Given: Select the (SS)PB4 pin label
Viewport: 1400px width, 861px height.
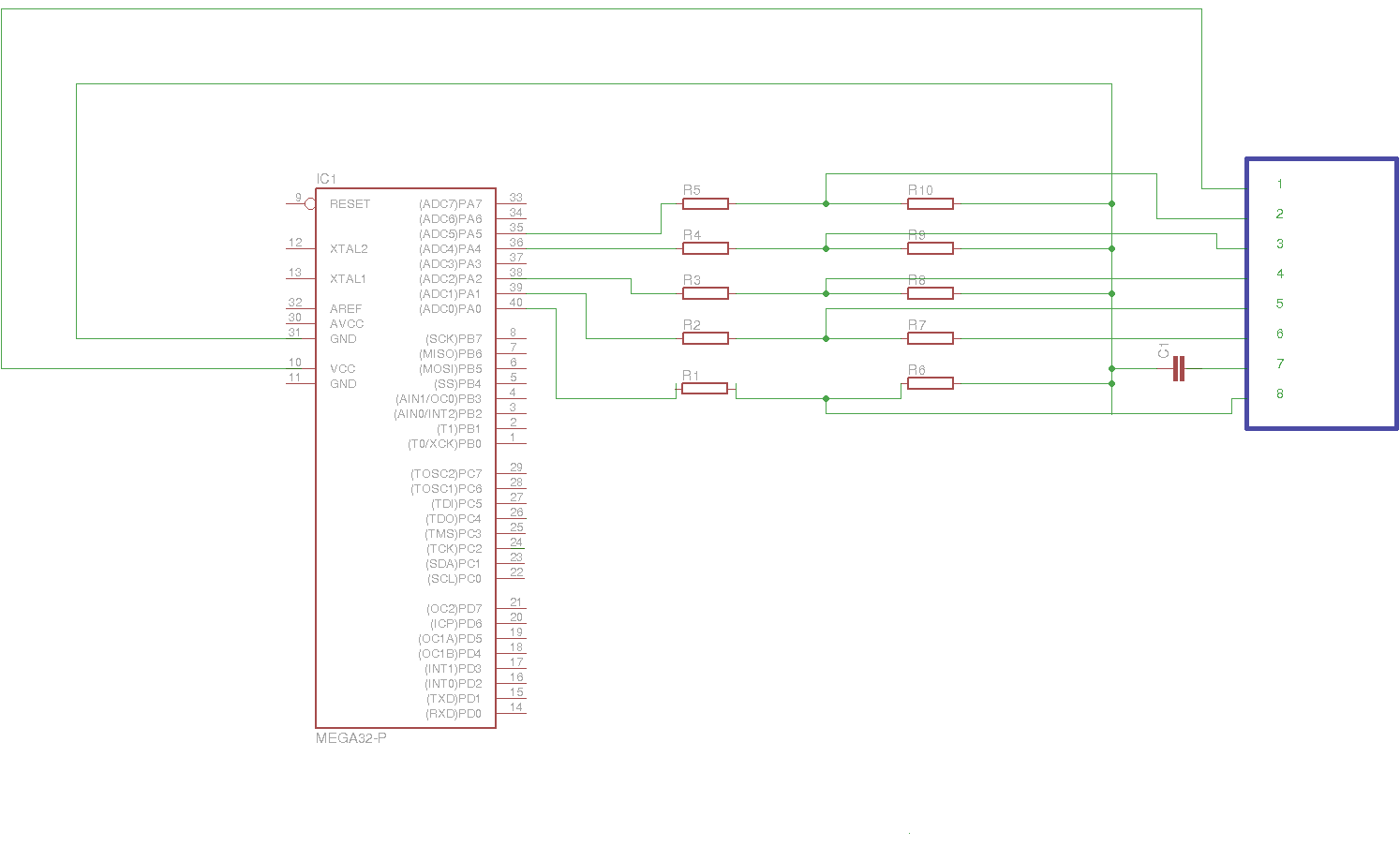Looking at the screenshot, I should 457,384.
